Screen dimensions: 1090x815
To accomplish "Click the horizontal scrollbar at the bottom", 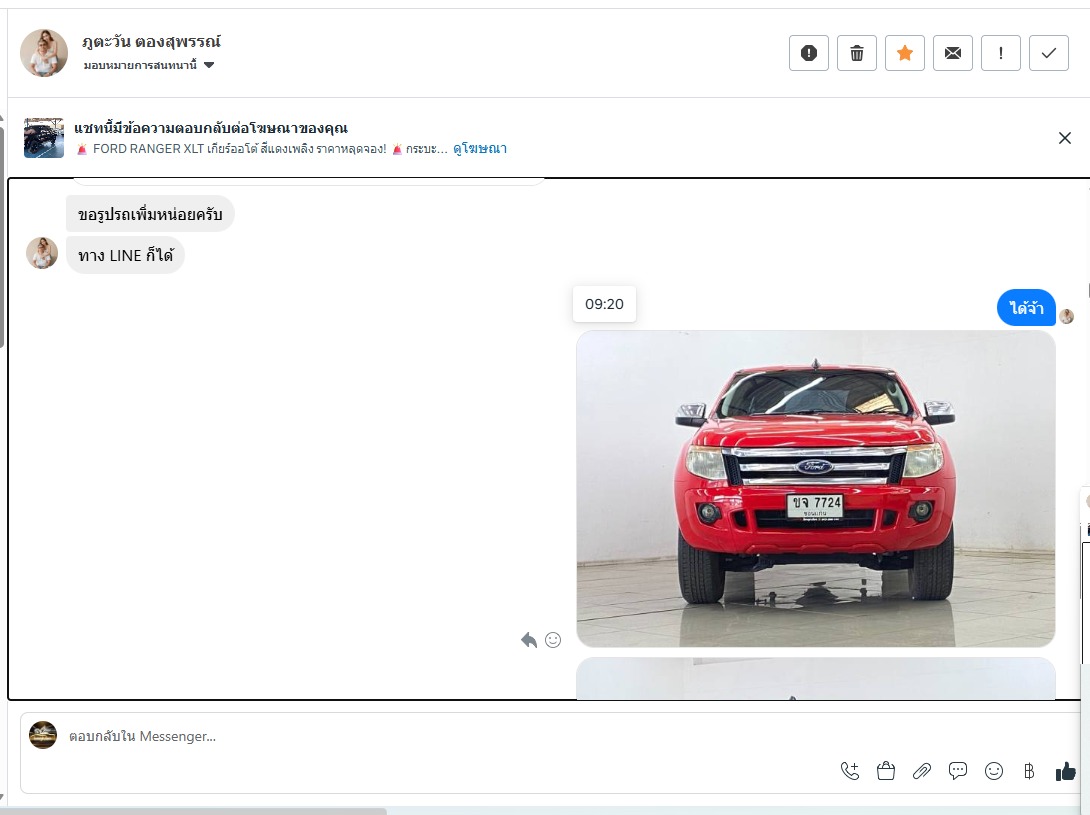I will pyautogui.click(x=193, y=812).
